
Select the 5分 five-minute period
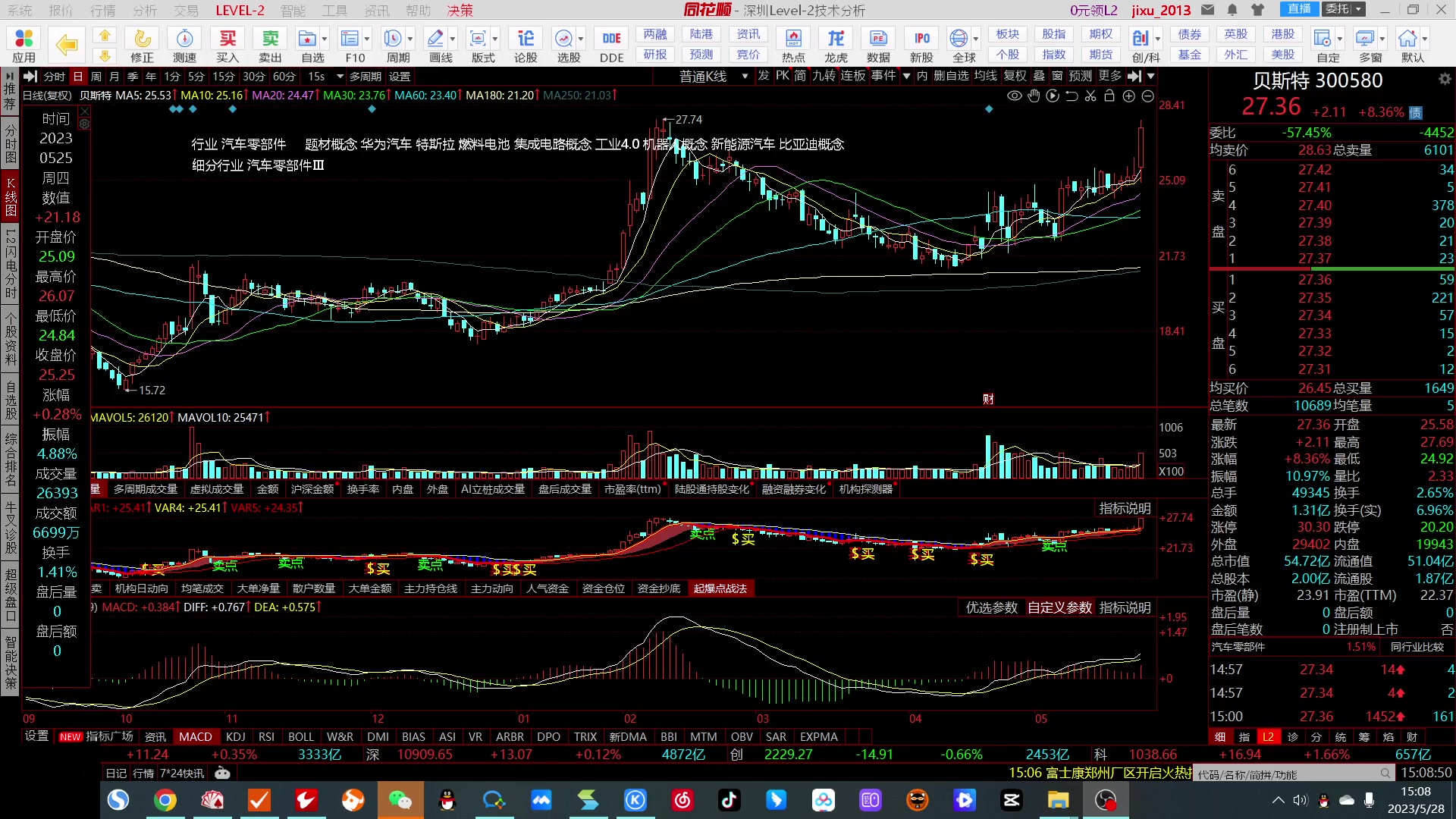[196, 77]
